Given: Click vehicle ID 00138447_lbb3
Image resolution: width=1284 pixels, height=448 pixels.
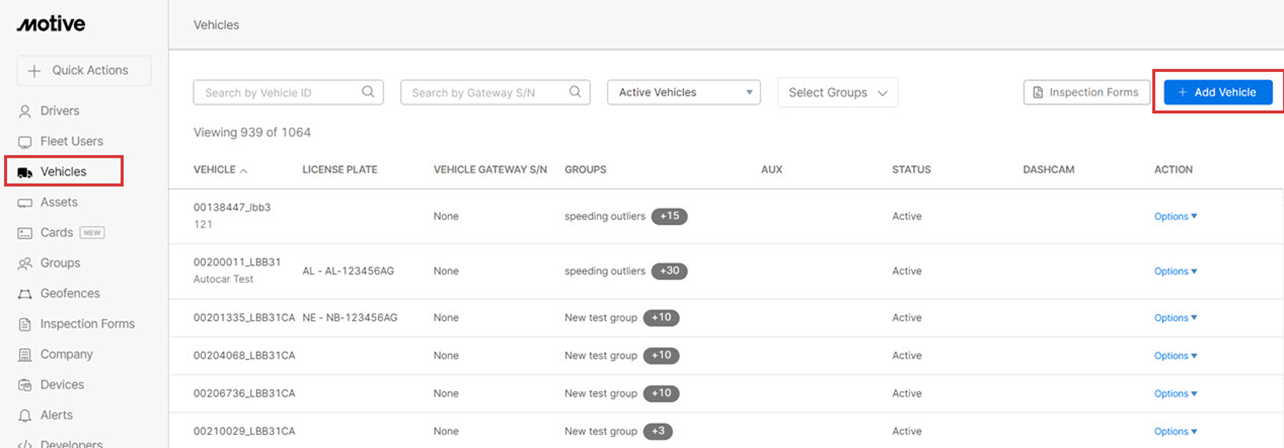Looking at the screenshot, I should coord(232,207).
